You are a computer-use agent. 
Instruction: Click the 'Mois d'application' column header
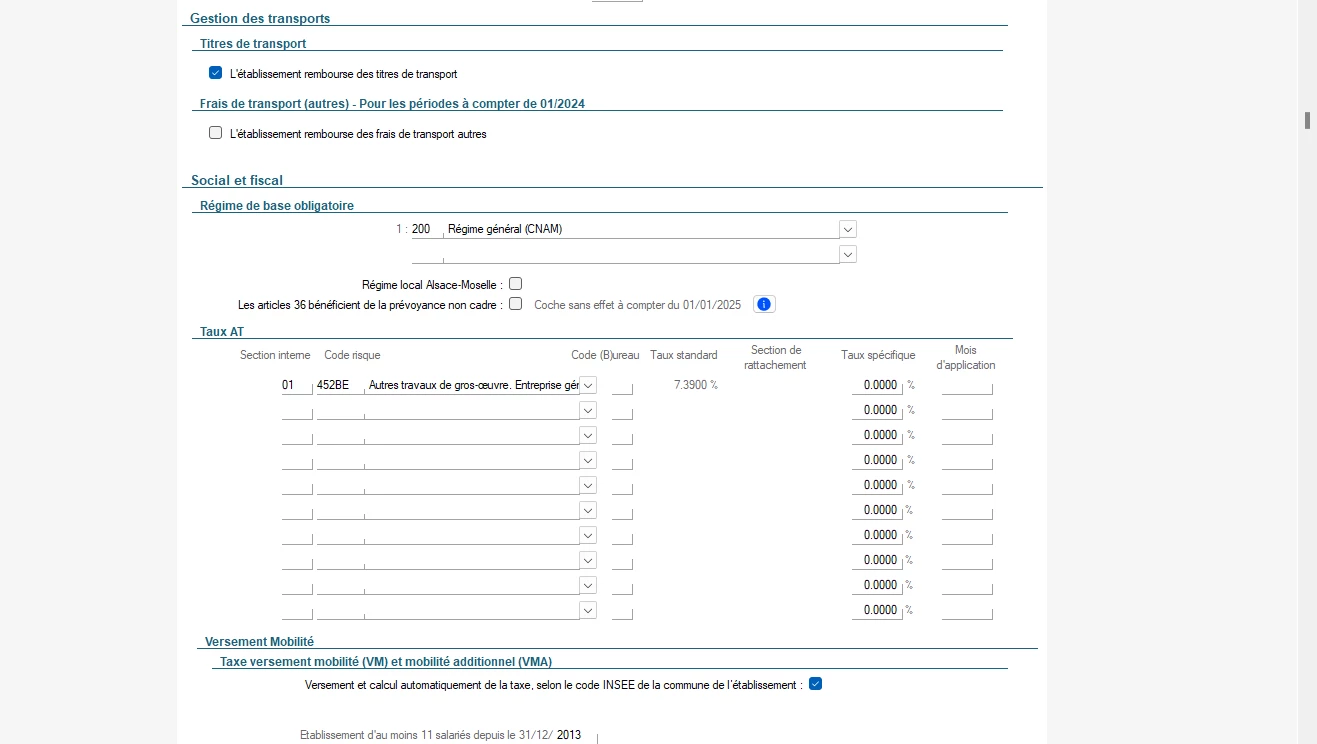[966, 357]
